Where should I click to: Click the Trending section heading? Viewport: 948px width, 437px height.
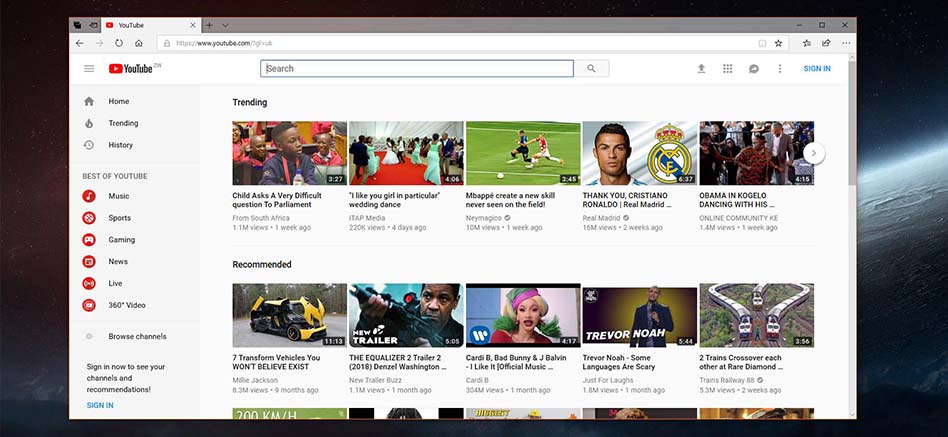(250, 103)
